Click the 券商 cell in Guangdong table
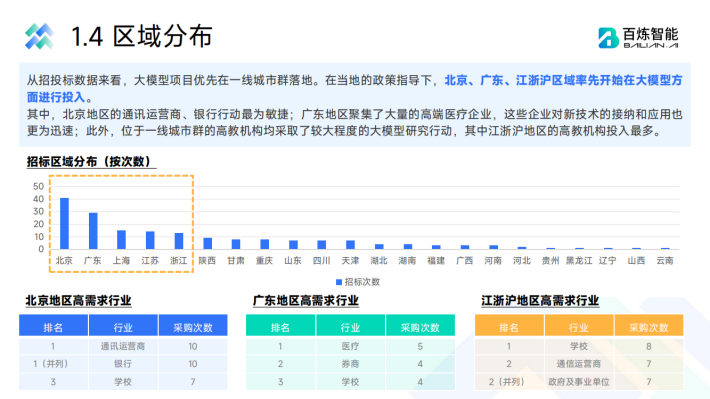 pos(350,364)
